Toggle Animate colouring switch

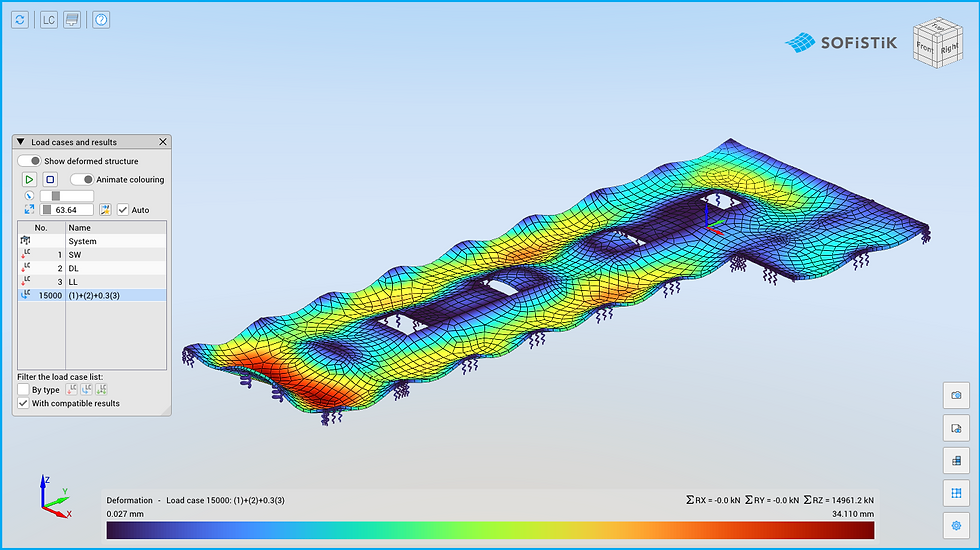point(82,179)
